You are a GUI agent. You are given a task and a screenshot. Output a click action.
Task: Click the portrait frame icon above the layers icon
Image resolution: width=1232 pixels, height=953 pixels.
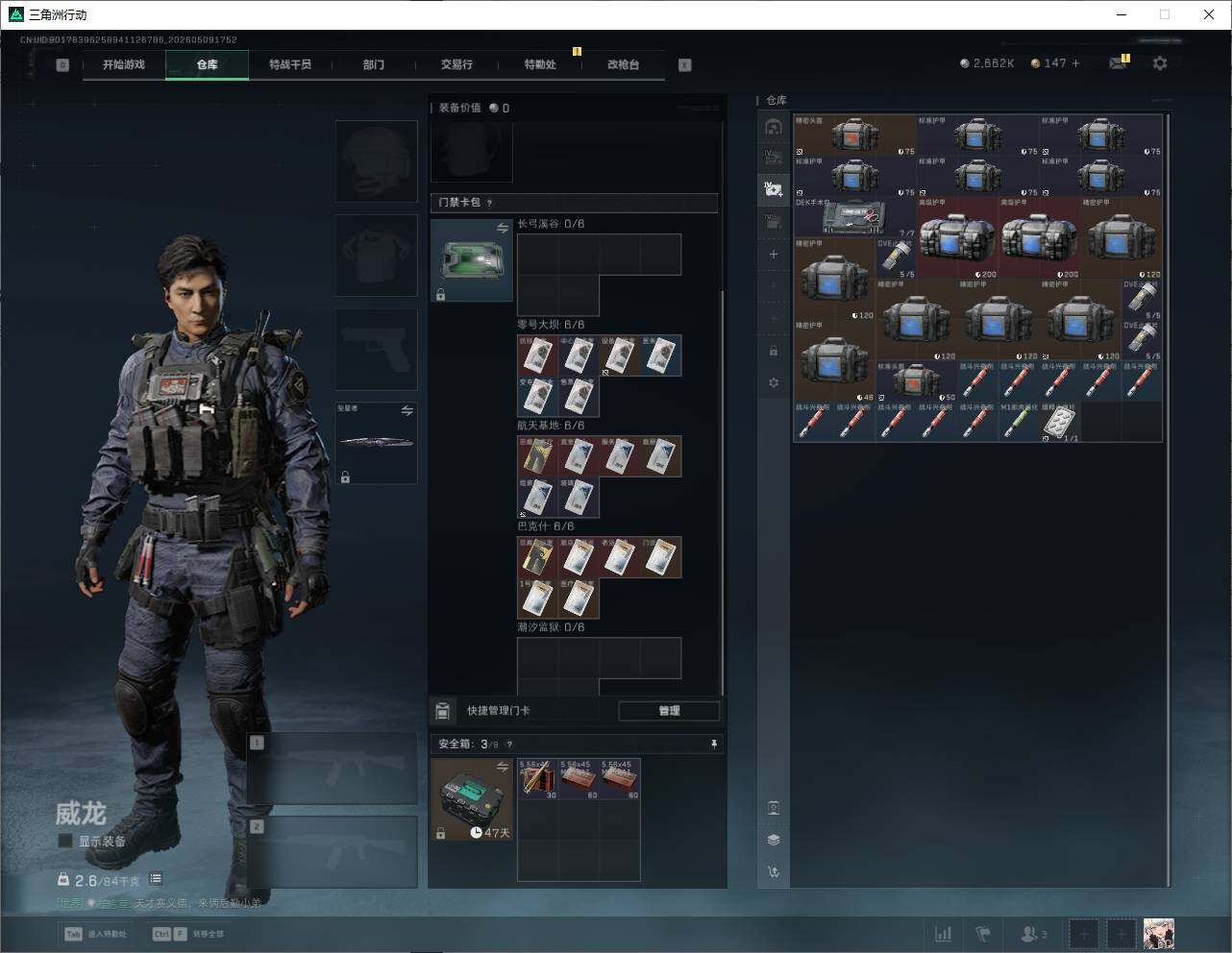click(x=774, y=808)
